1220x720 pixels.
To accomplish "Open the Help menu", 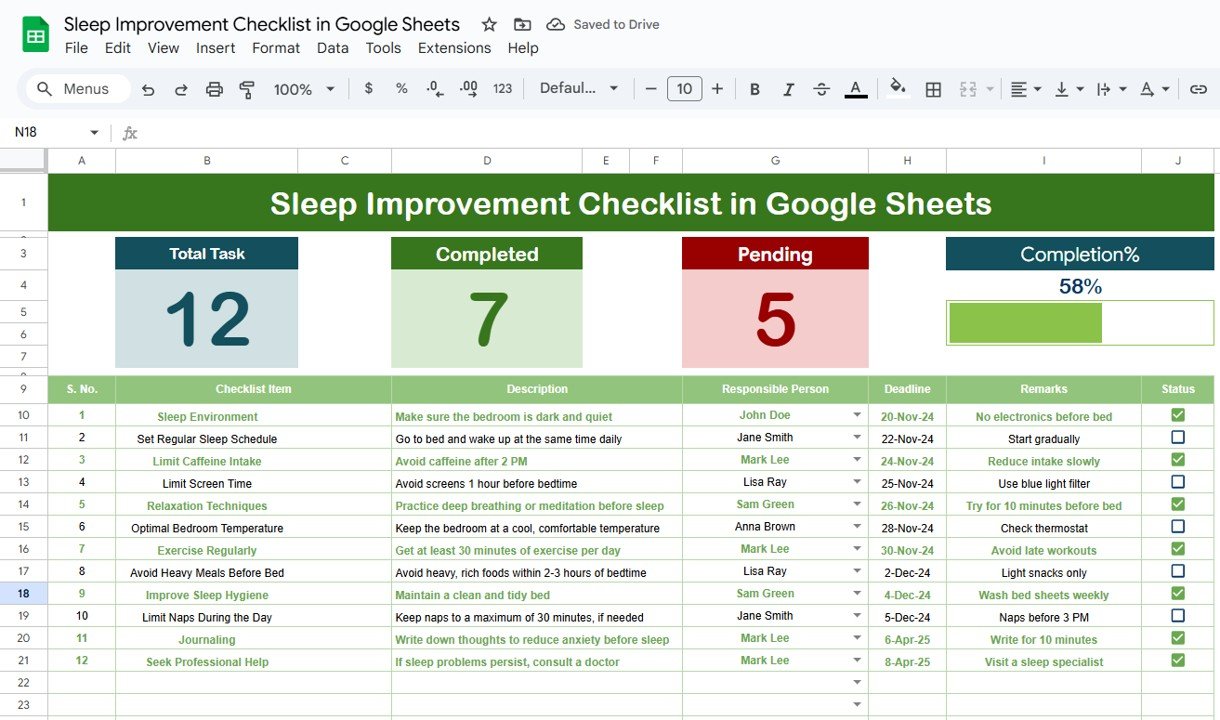I will pyautogui.click(x=523, y=48).
